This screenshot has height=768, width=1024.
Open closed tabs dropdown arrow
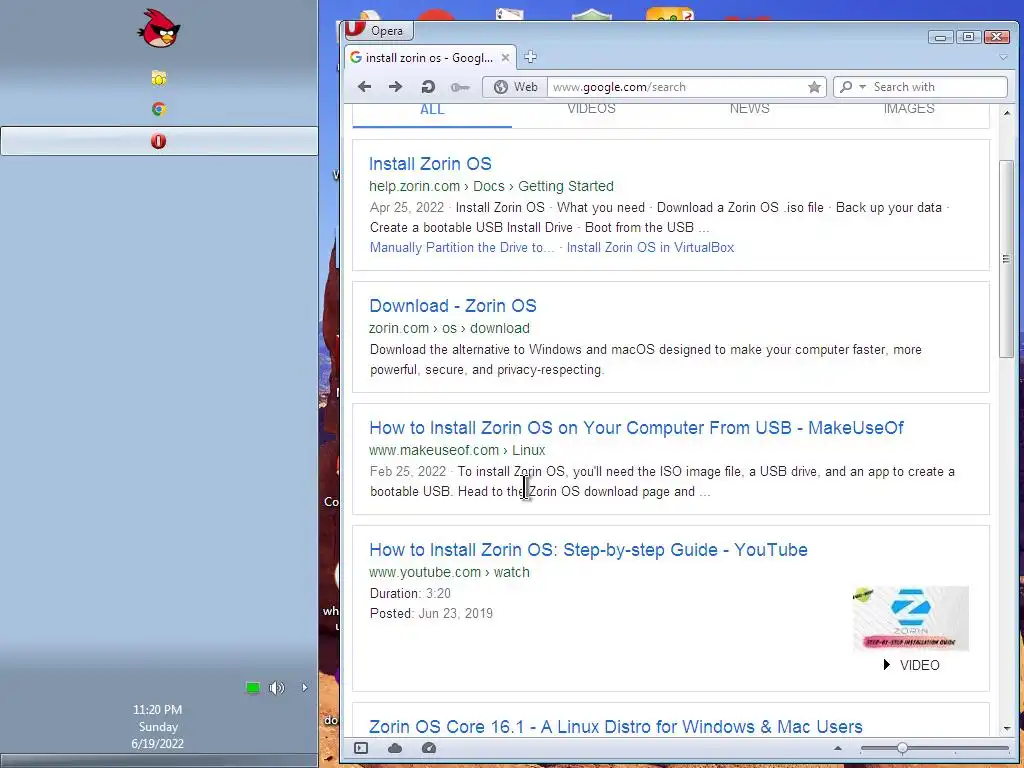point(1003,57)
